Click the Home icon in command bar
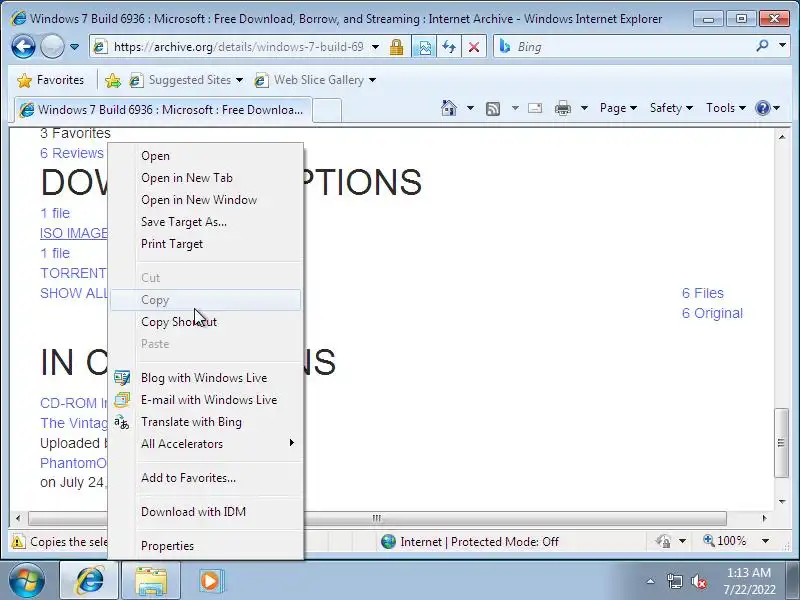 (449, 108)
